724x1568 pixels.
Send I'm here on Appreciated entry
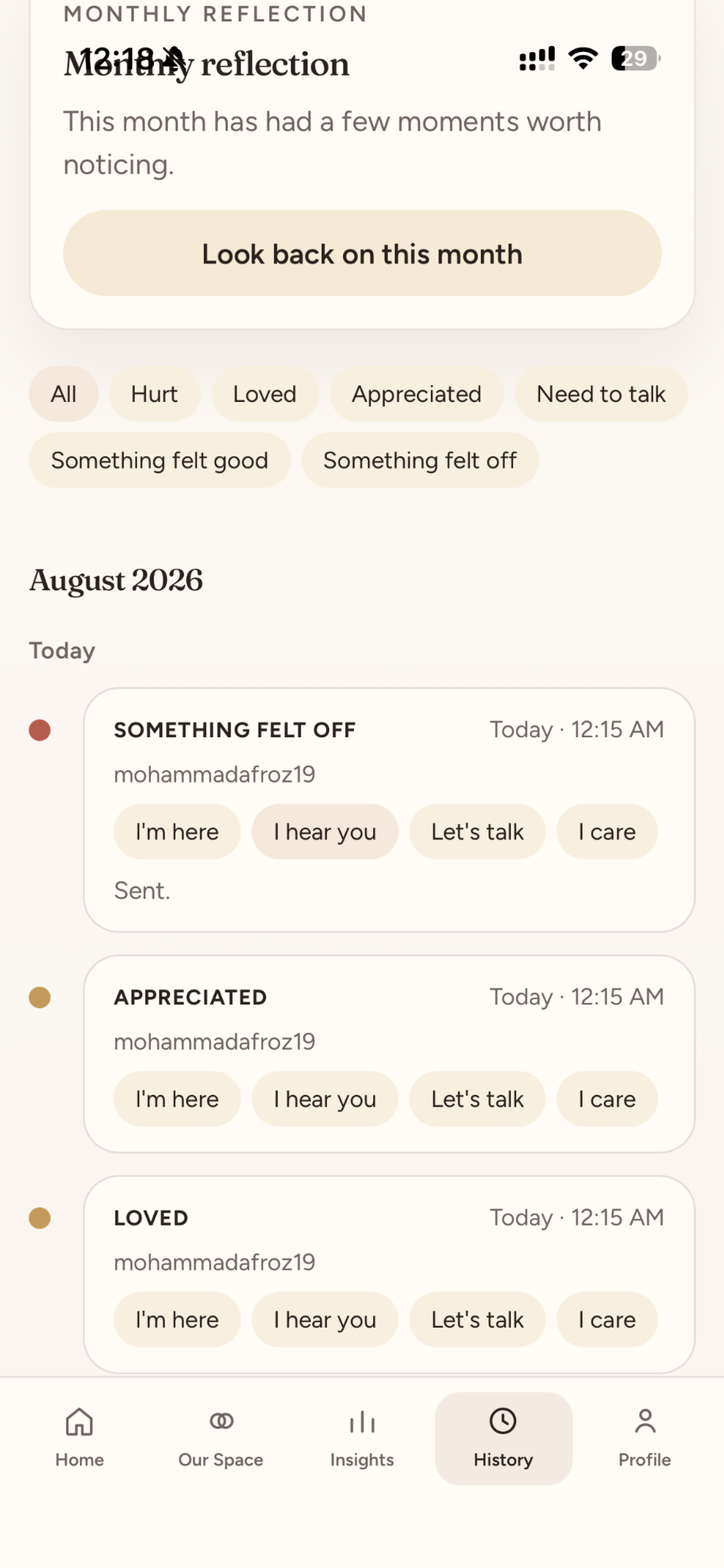(x=177, y=1098)
